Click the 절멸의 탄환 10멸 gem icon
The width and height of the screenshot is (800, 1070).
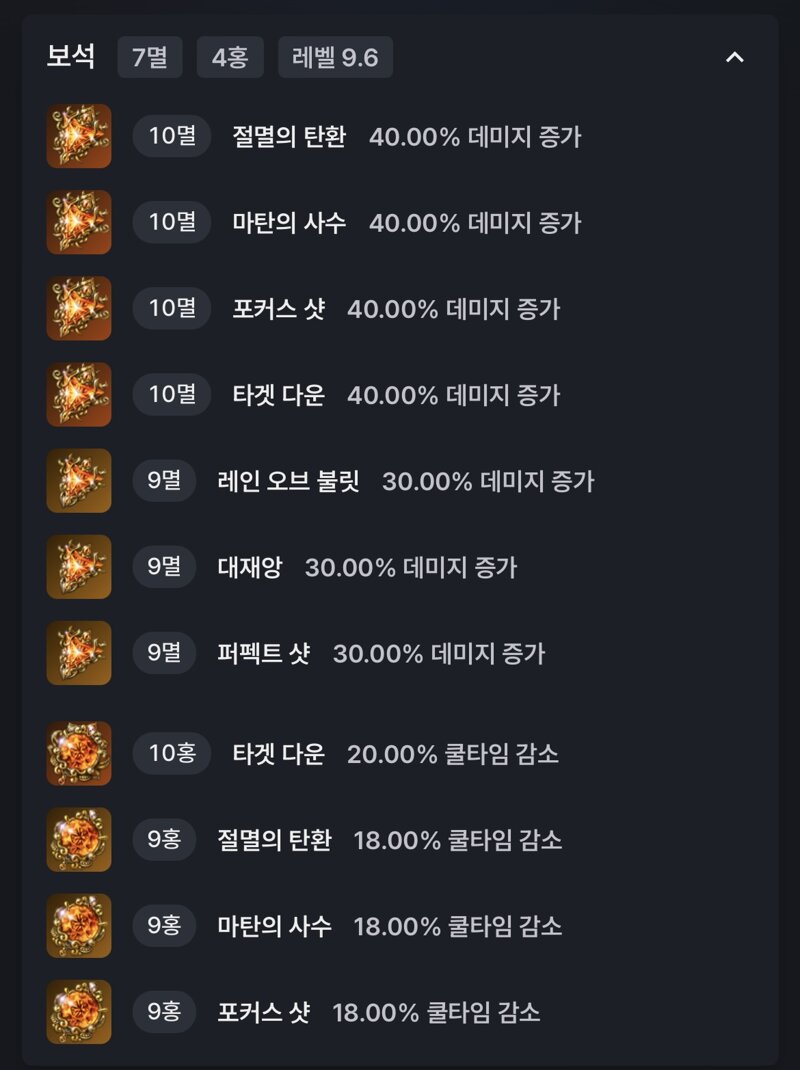(x=79, y=136)
